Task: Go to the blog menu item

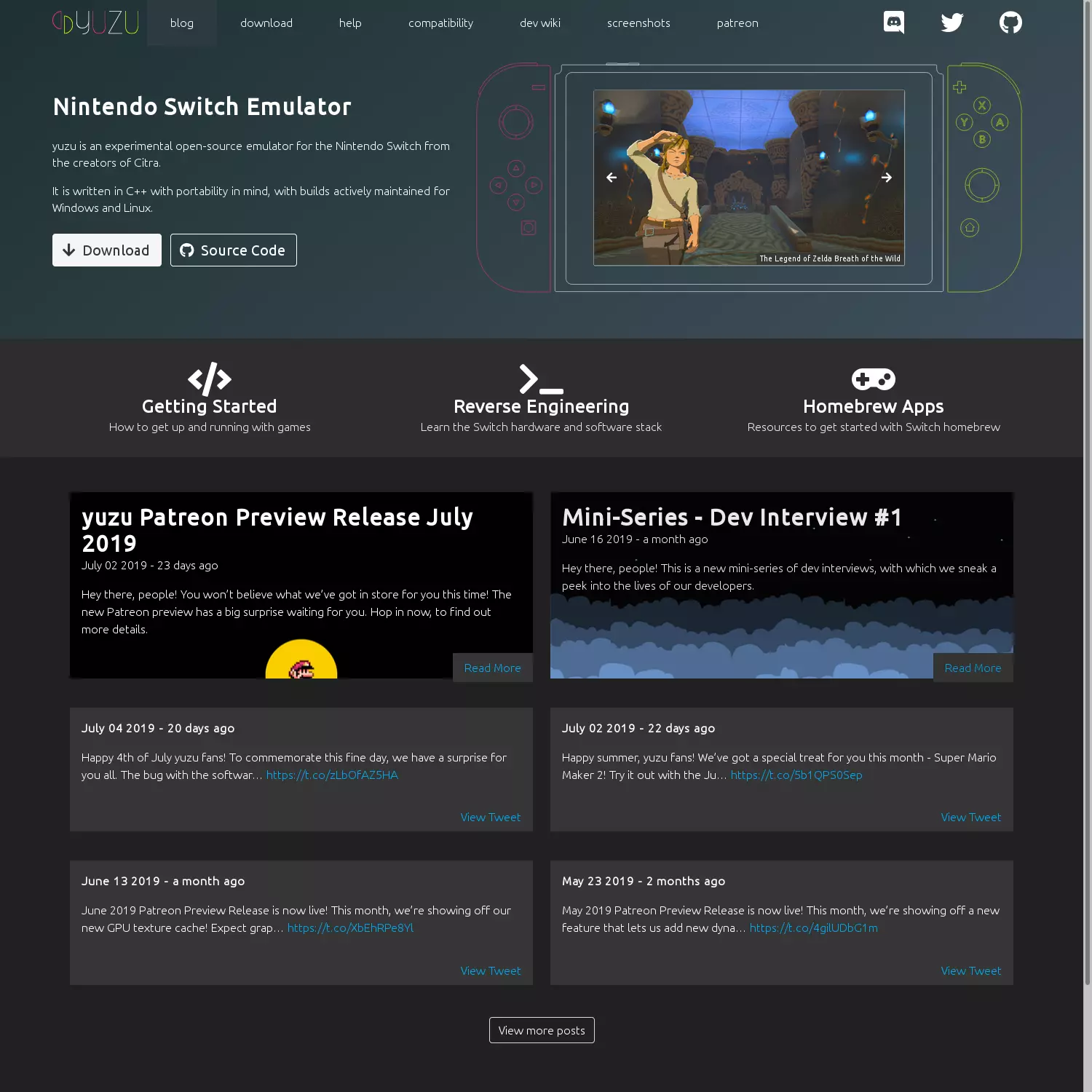Action: [182, 23]
